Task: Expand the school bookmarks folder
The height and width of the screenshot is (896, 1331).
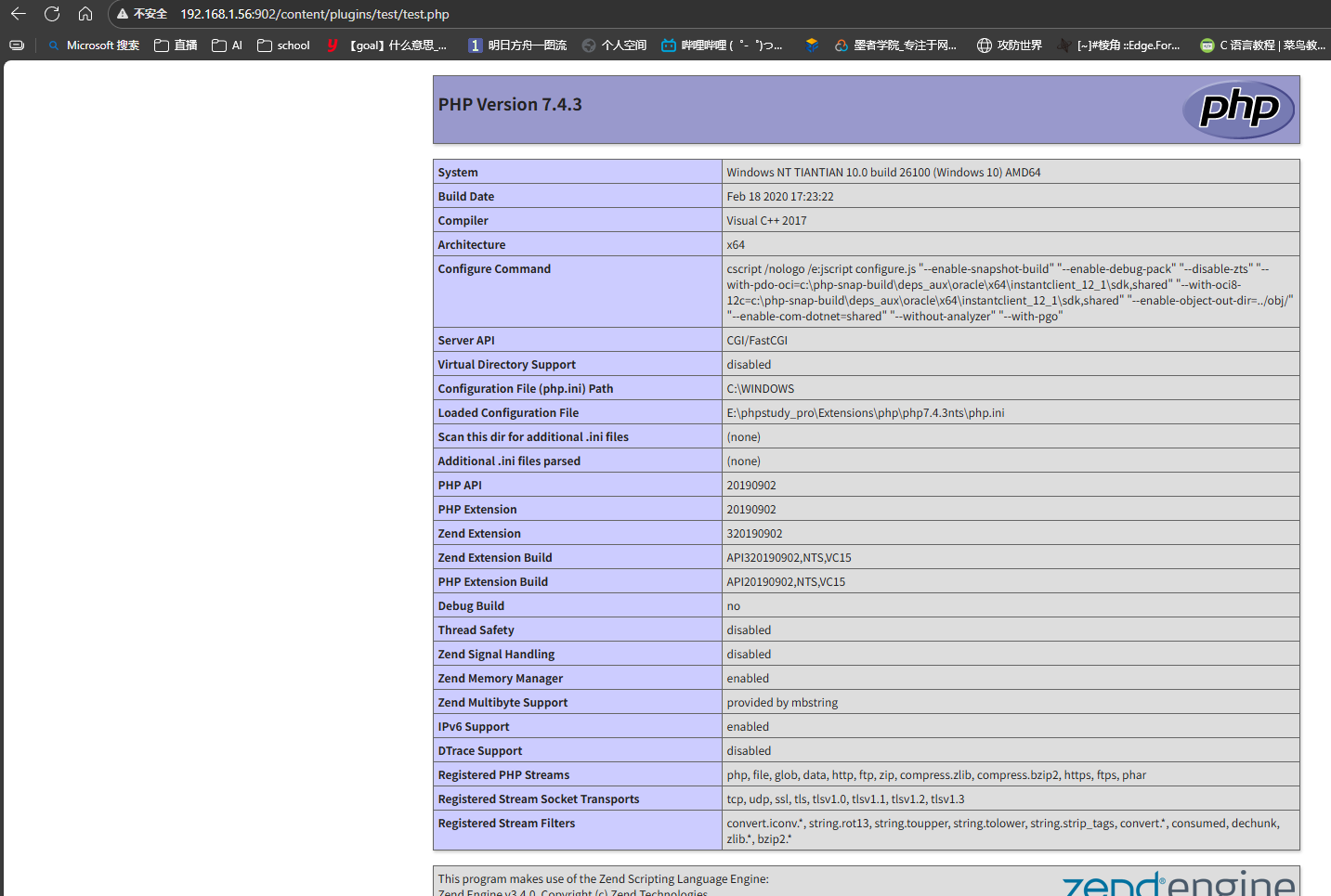Action: (283, 45)
